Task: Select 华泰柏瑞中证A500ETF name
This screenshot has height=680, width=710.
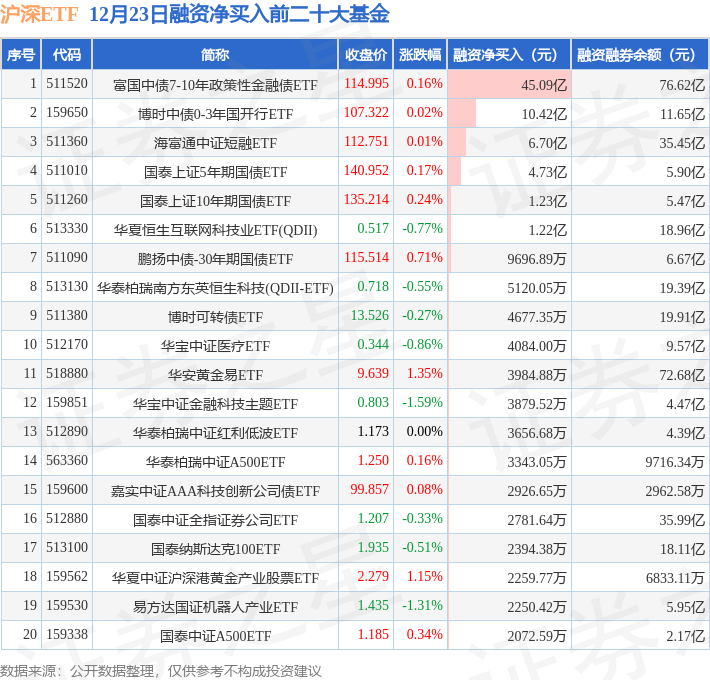Action: 215,462
